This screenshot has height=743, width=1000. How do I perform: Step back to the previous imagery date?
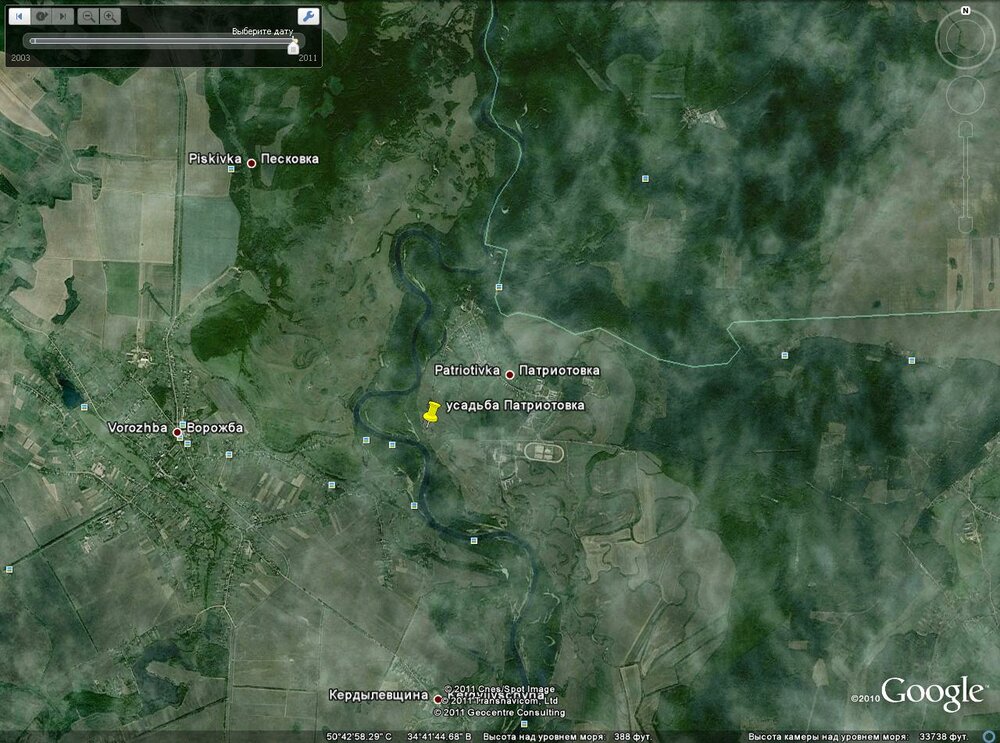click(x=20, y=17)
